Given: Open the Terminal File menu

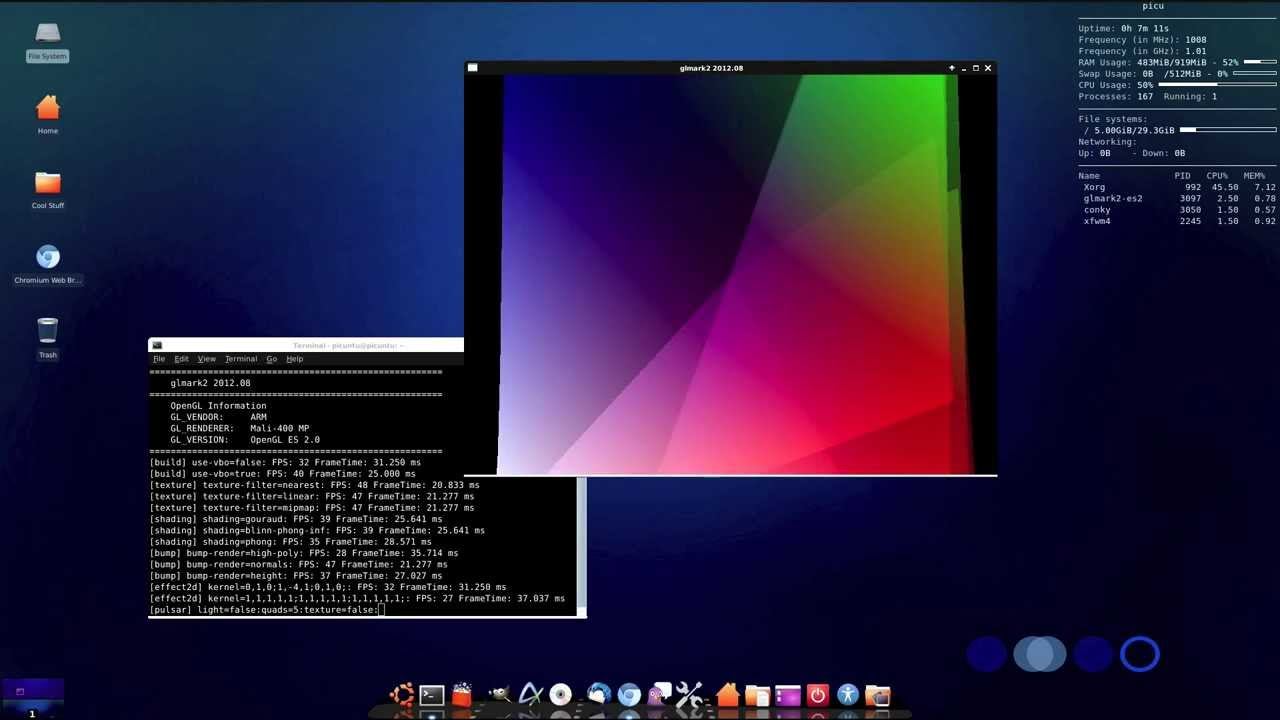Looking at the screenshot, I should tap(159, 359).
